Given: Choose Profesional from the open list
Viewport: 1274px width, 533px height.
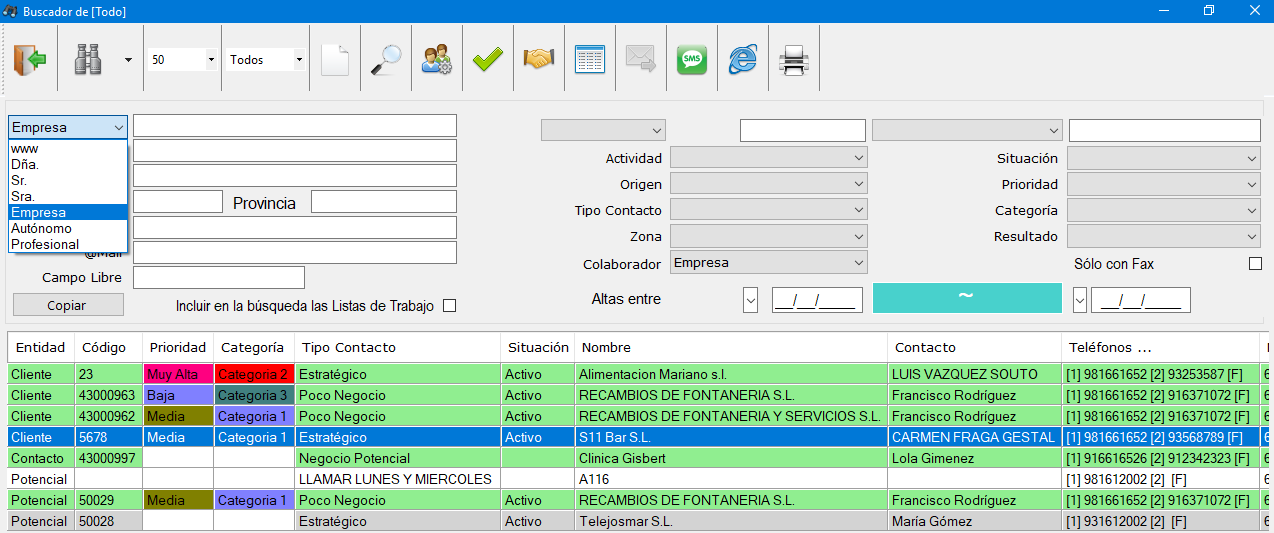Looking at the screenshot, I should point(68,244).
